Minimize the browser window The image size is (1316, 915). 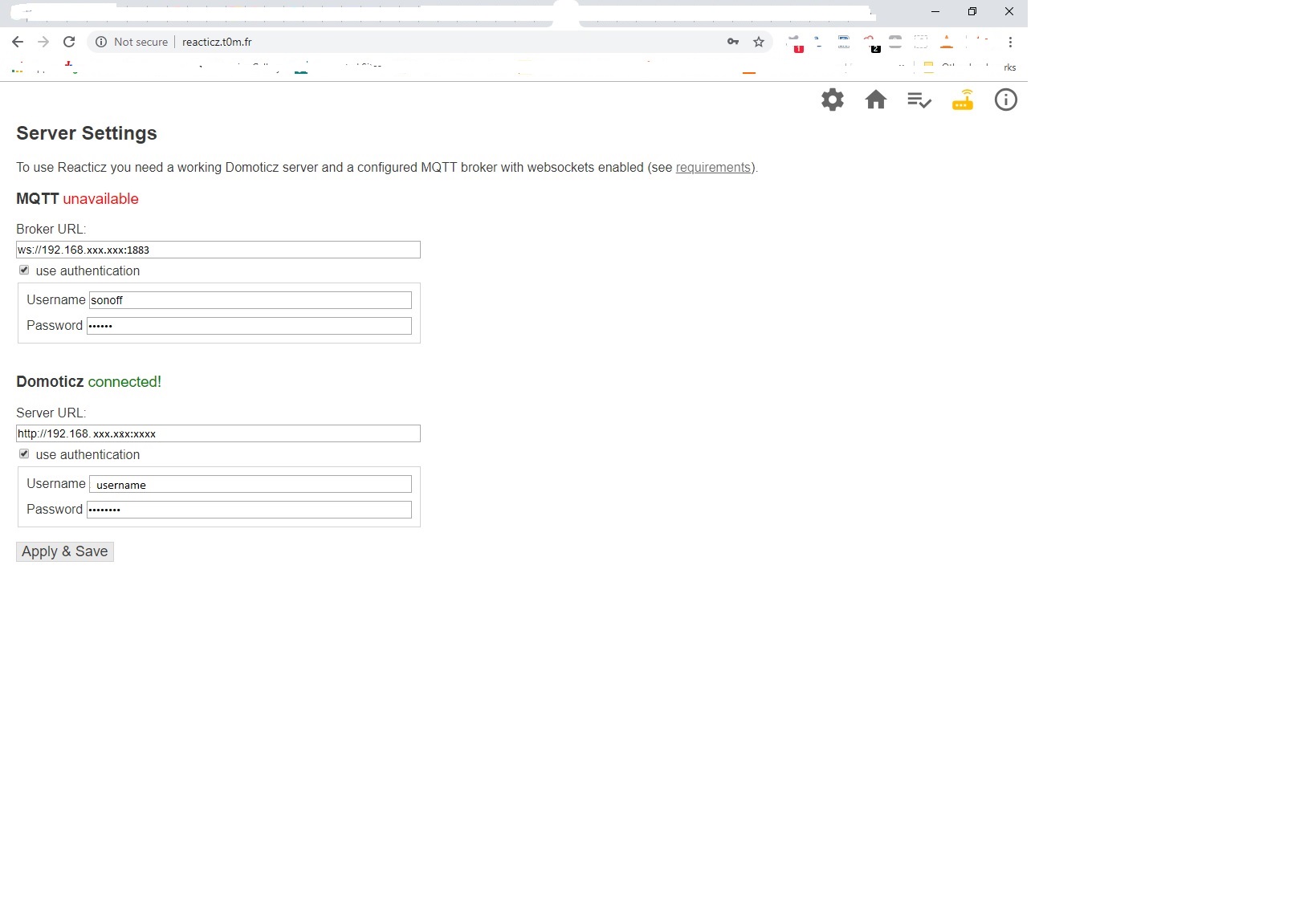click(x=935, y=11)
